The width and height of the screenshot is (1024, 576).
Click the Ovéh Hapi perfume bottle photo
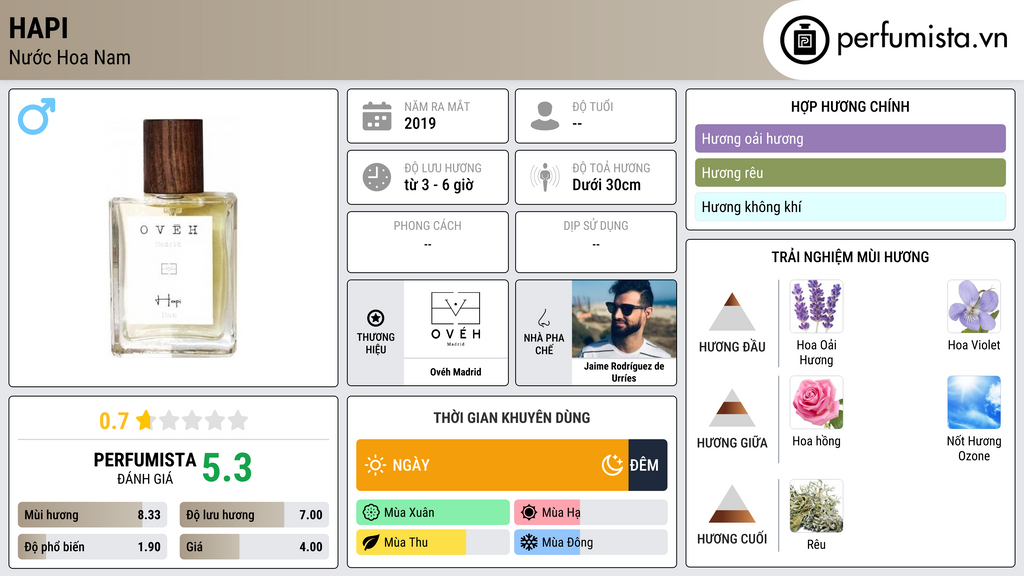coord(173,238)
